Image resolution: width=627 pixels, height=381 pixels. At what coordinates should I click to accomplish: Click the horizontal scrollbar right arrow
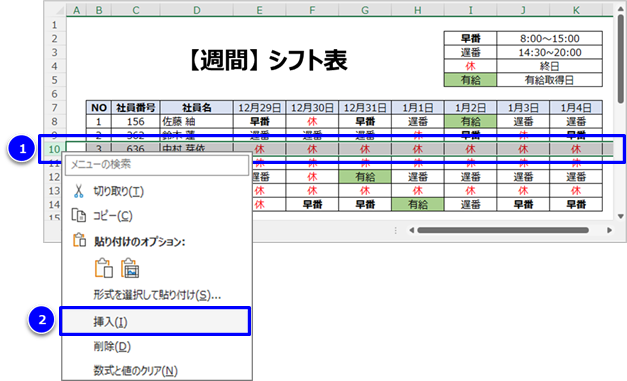(x=609, y=230)
